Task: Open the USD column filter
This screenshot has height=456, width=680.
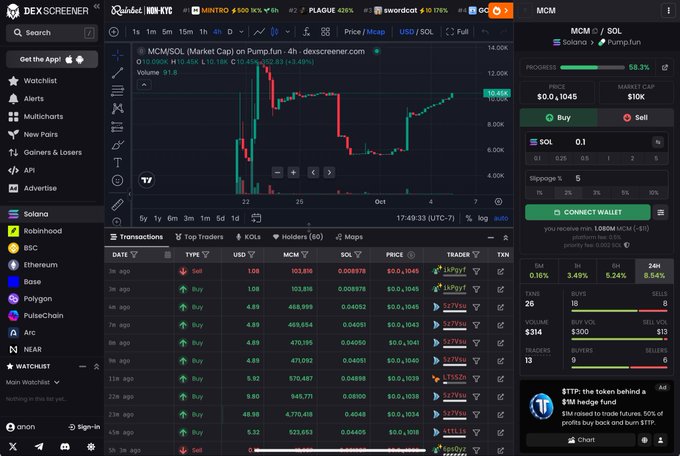Action: pos(252,255)
